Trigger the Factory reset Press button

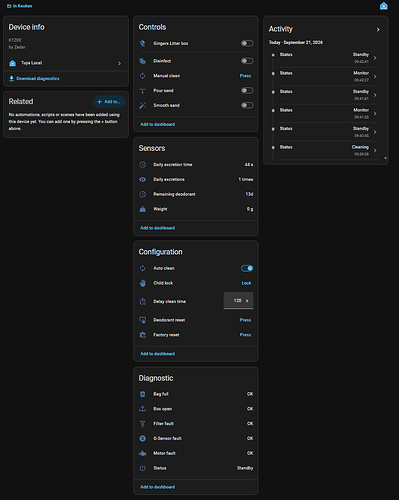[245, 335]
